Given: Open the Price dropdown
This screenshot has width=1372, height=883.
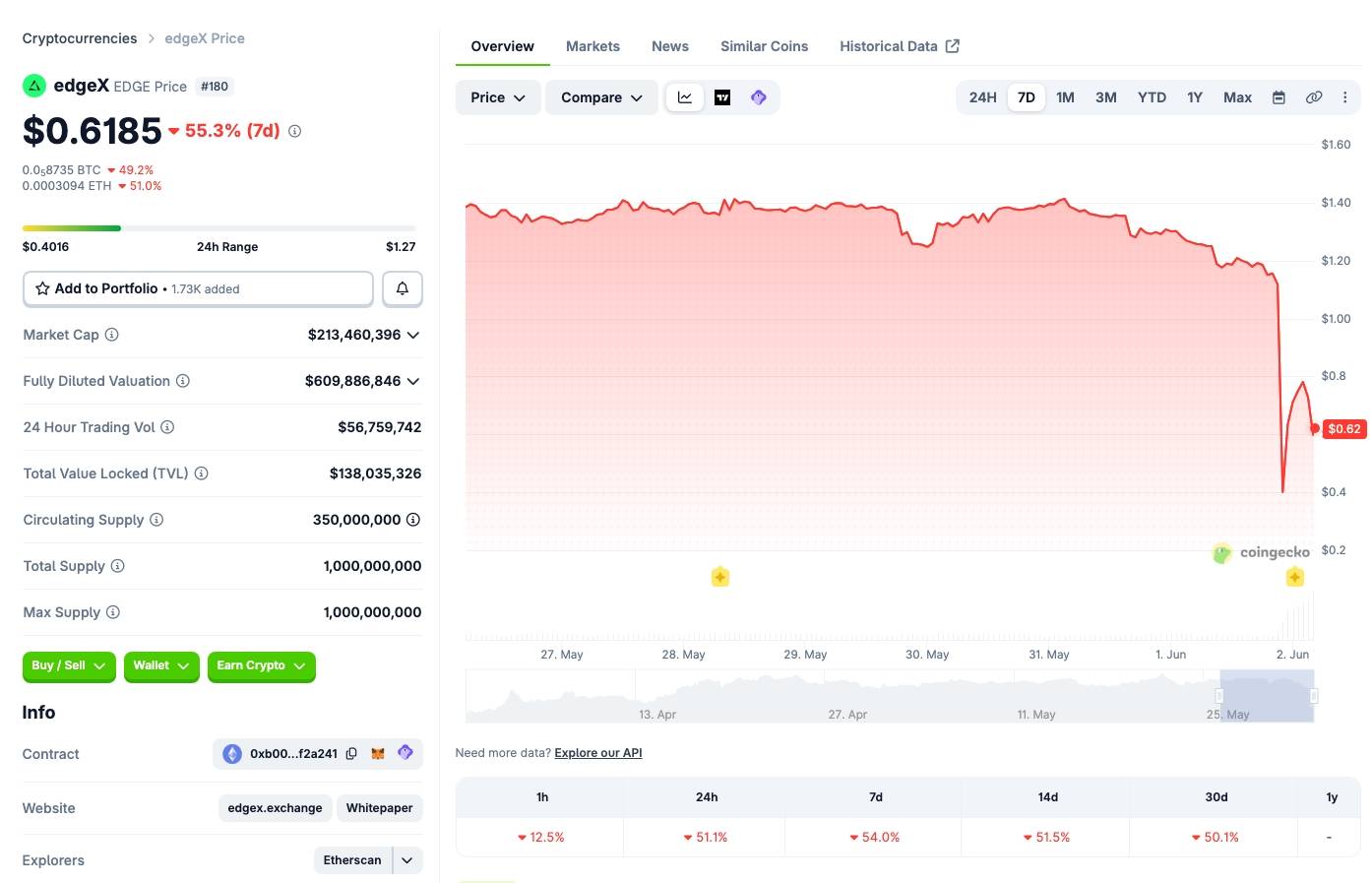Looking at the screenshot, I should tap(498, 97).
